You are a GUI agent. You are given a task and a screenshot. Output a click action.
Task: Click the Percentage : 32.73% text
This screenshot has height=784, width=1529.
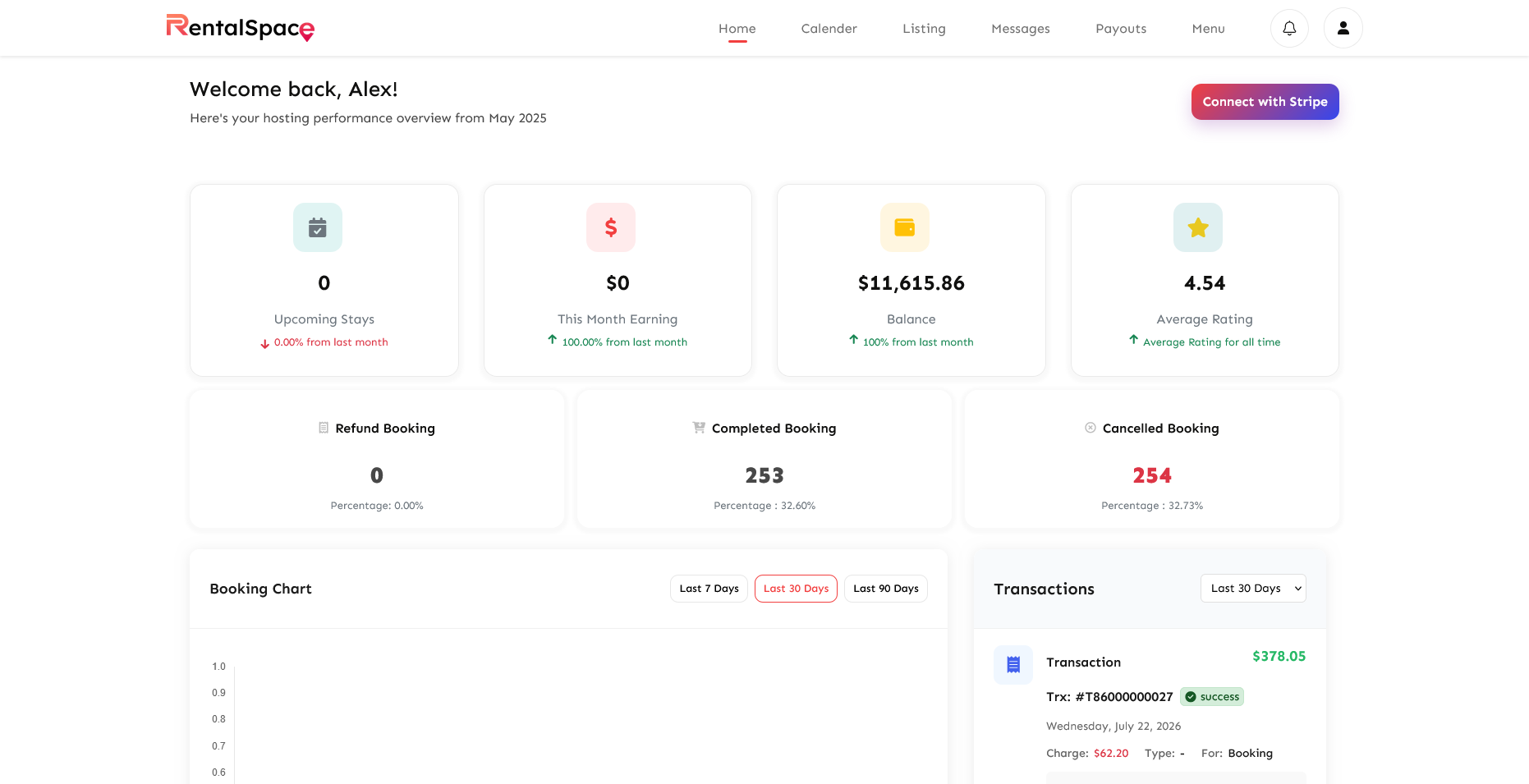(1152, 506)
